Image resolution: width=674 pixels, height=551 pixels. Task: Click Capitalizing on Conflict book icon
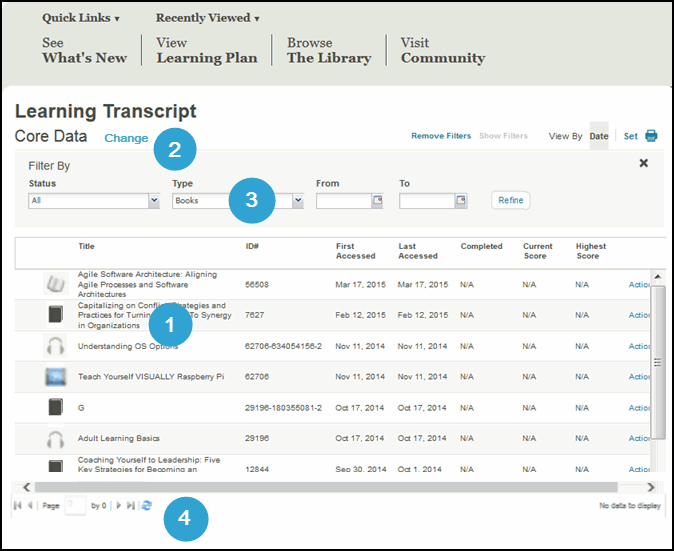coord(55,314)
